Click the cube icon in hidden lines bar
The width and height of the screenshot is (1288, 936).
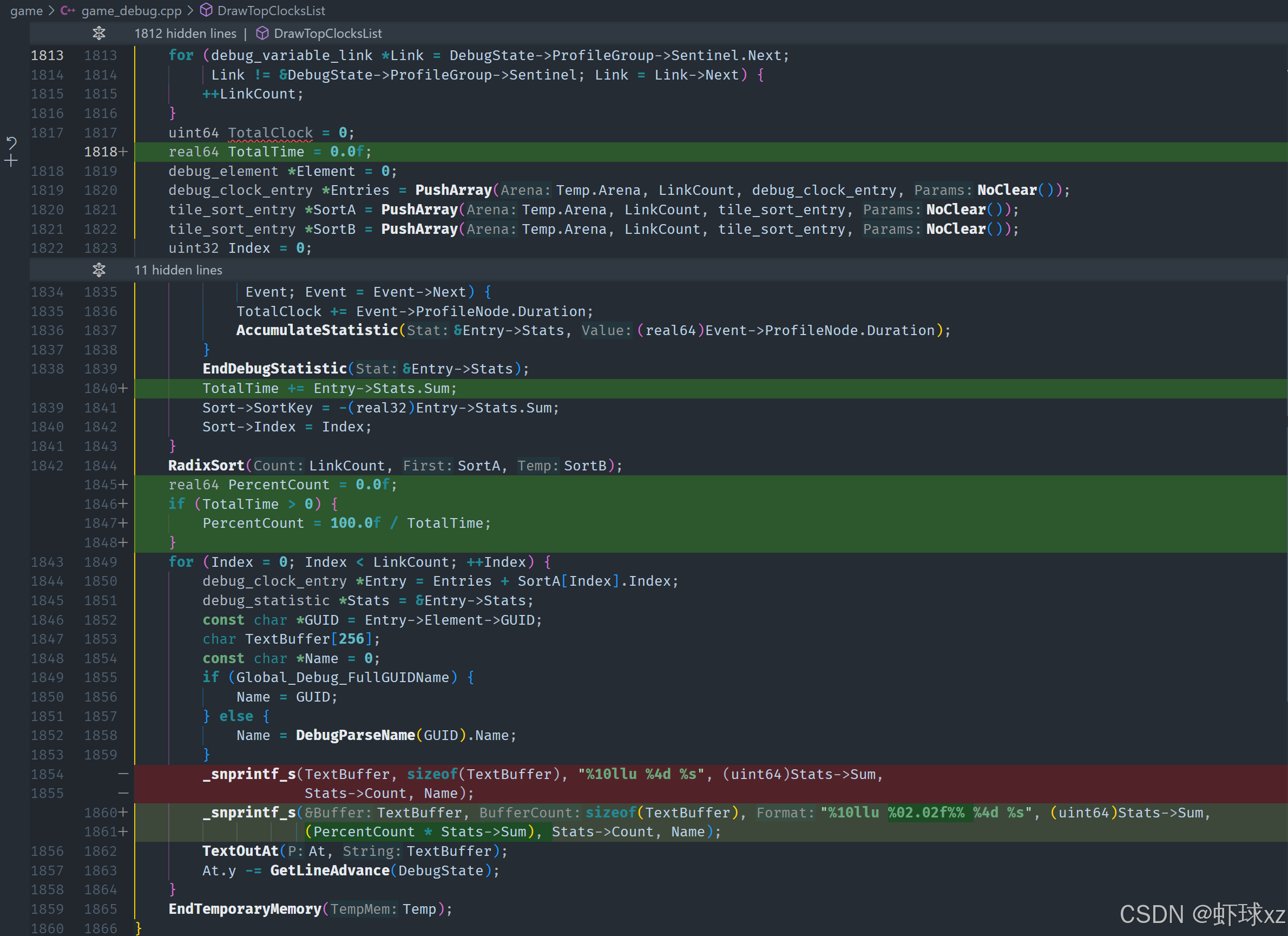262,34
